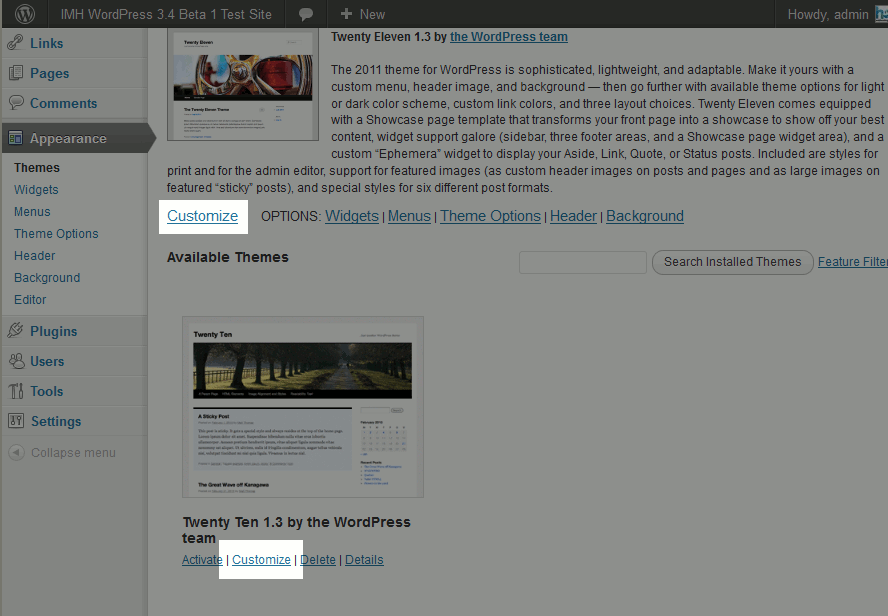The width and height of the screenshot is (888, 616).
Task: Follow the WordPress team author link
Action: pyautogui.click(x=509, y=37)
